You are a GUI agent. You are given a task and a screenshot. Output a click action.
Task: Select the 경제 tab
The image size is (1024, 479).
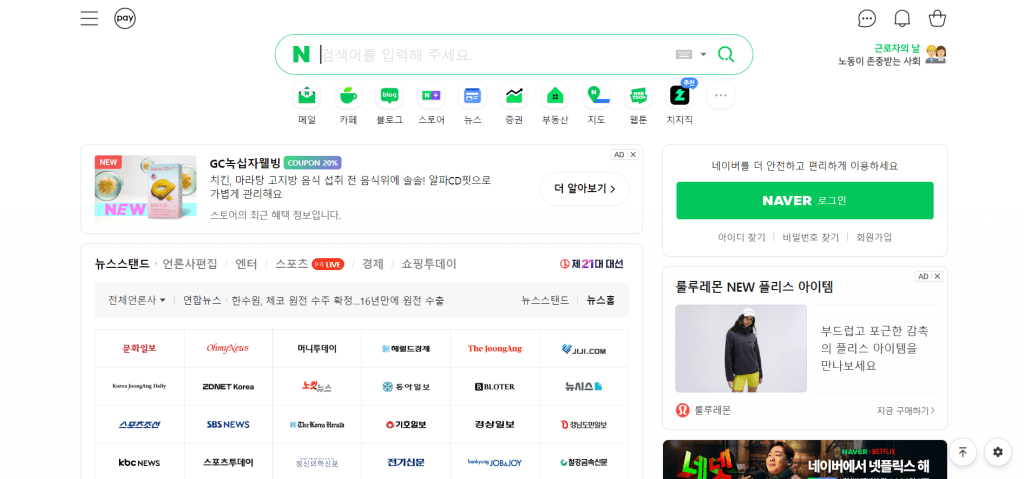373,264
